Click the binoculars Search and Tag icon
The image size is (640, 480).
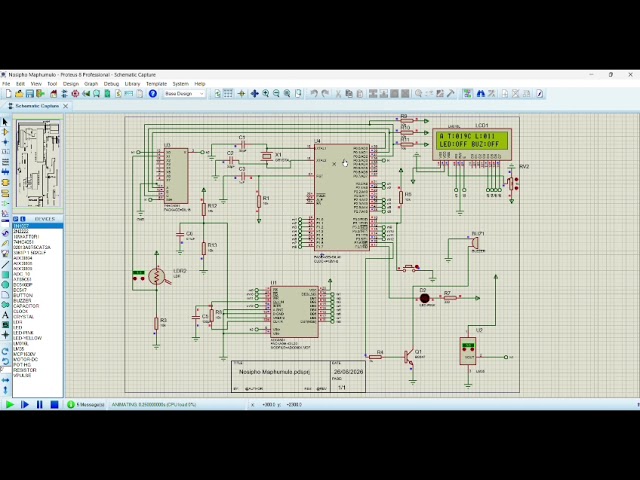click(481, 94)
